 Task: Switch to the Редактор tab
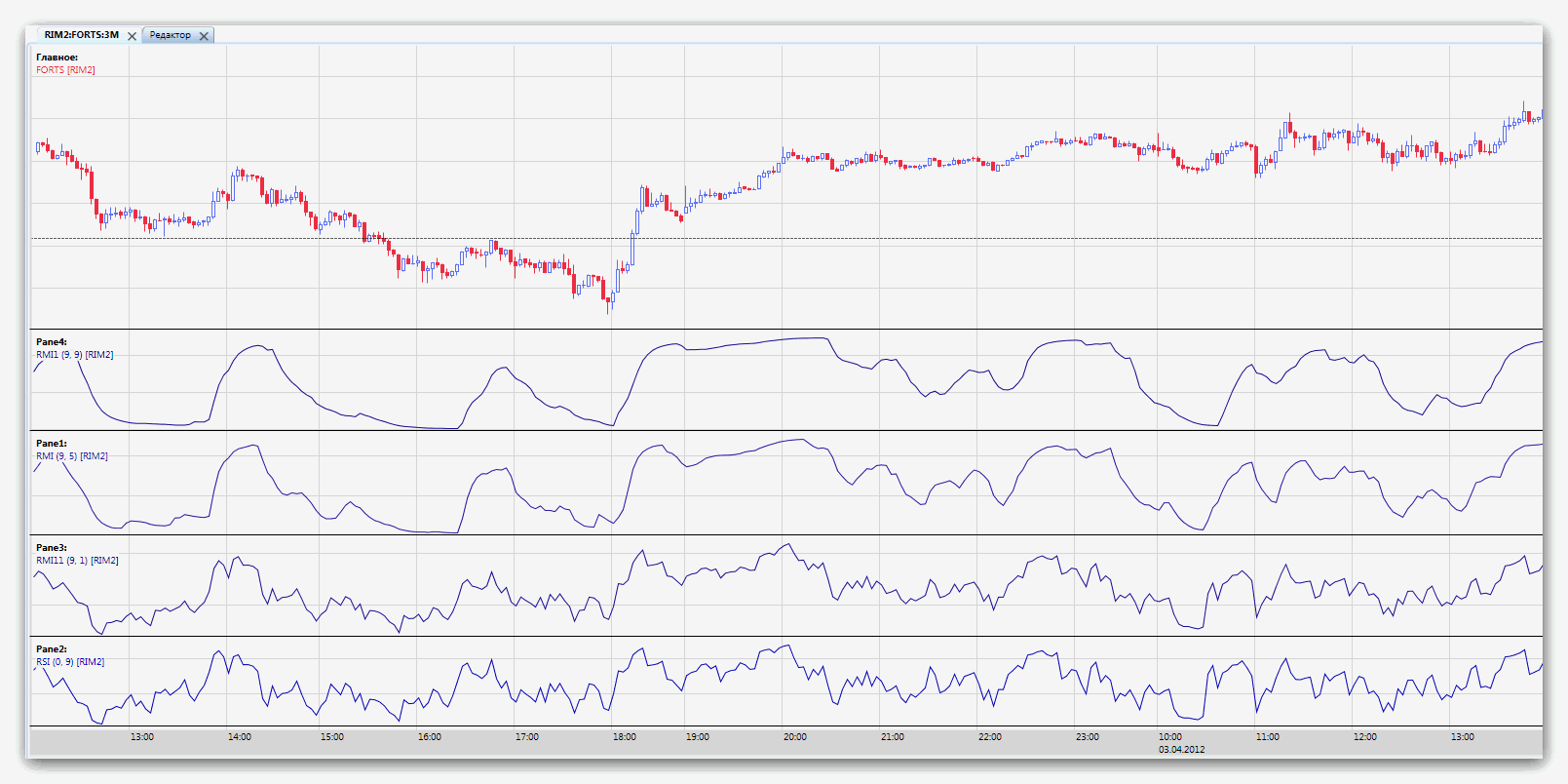pyautogui.click(x=171, y=35)
